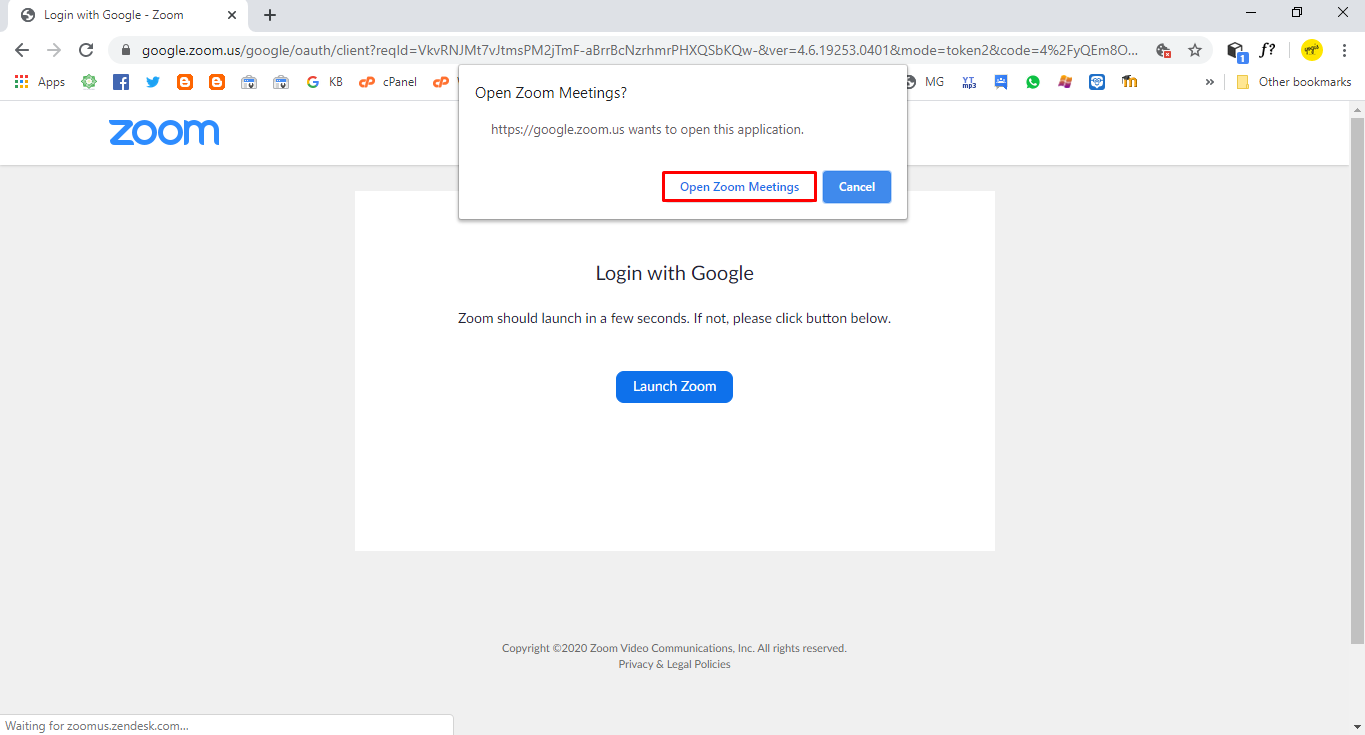Click the copyright Zoom Video Communications text

pyautogui.click(x=674, y=648)
